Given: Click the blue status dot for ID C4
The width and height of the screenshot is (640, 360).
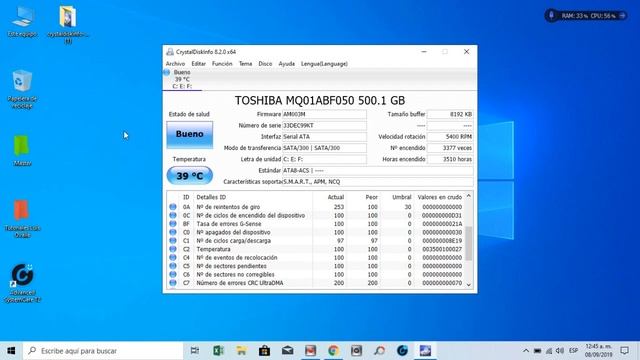Looking at the screenshot, I should point(173,258).
